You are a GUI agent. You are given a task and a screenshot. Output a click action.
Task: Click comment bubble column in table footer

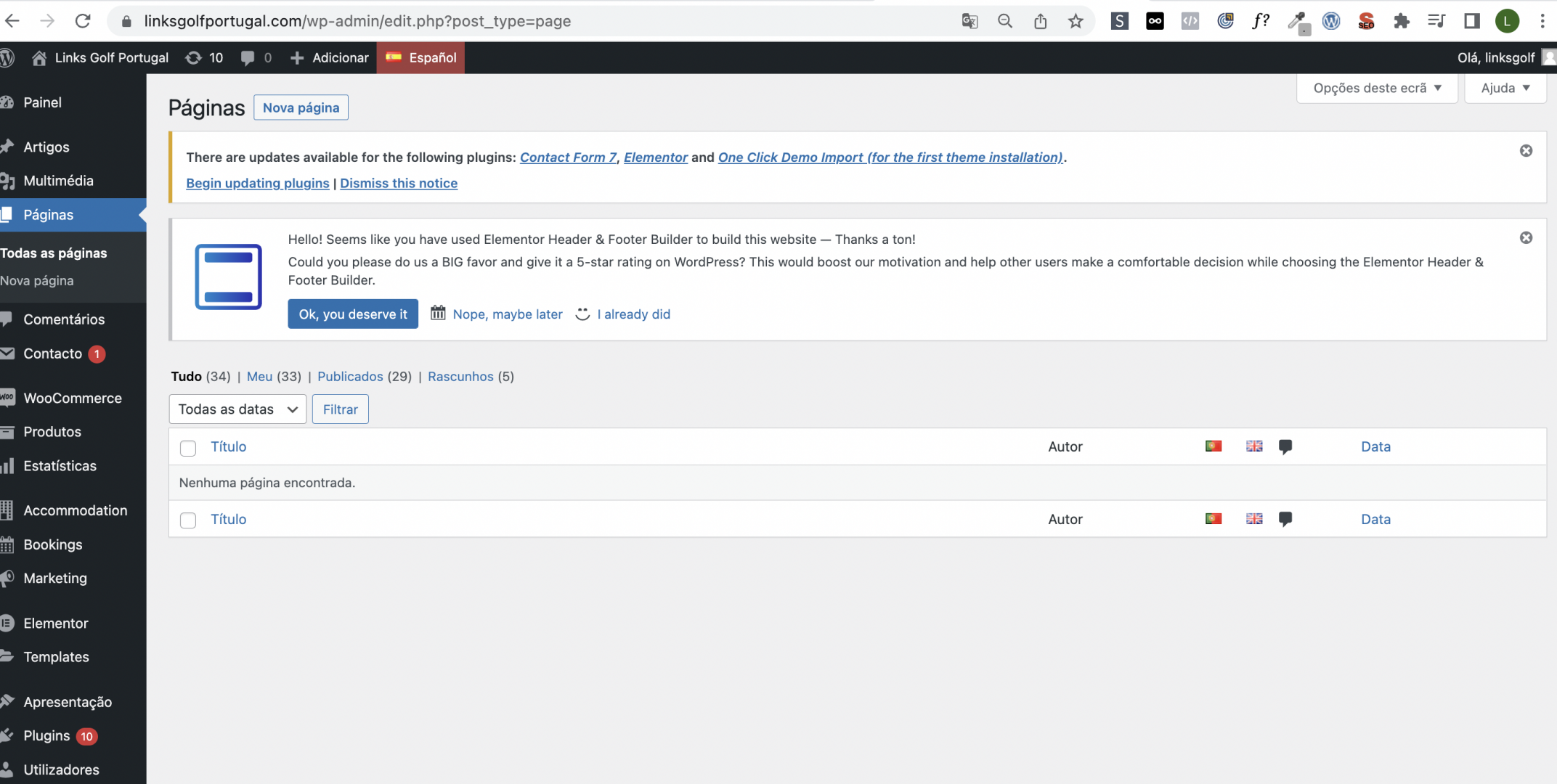(x=1285, y=519)
